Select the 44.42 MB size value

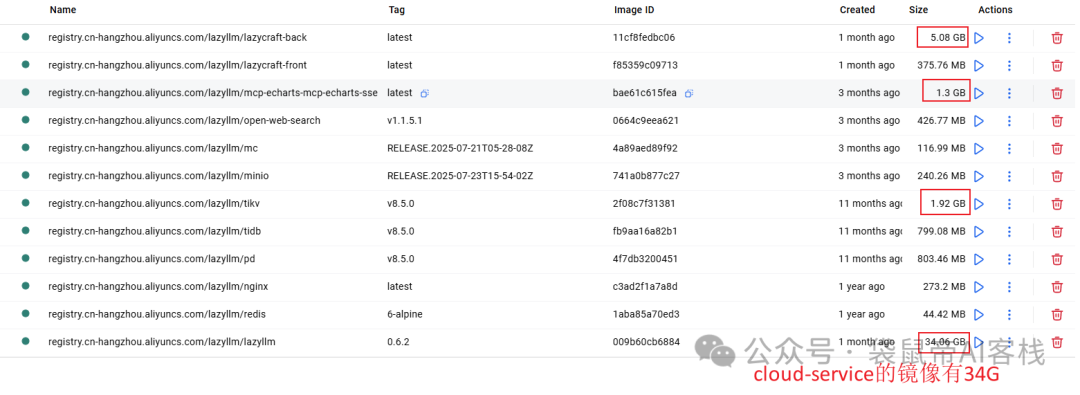pyautogui.click(x=944, y=314)
